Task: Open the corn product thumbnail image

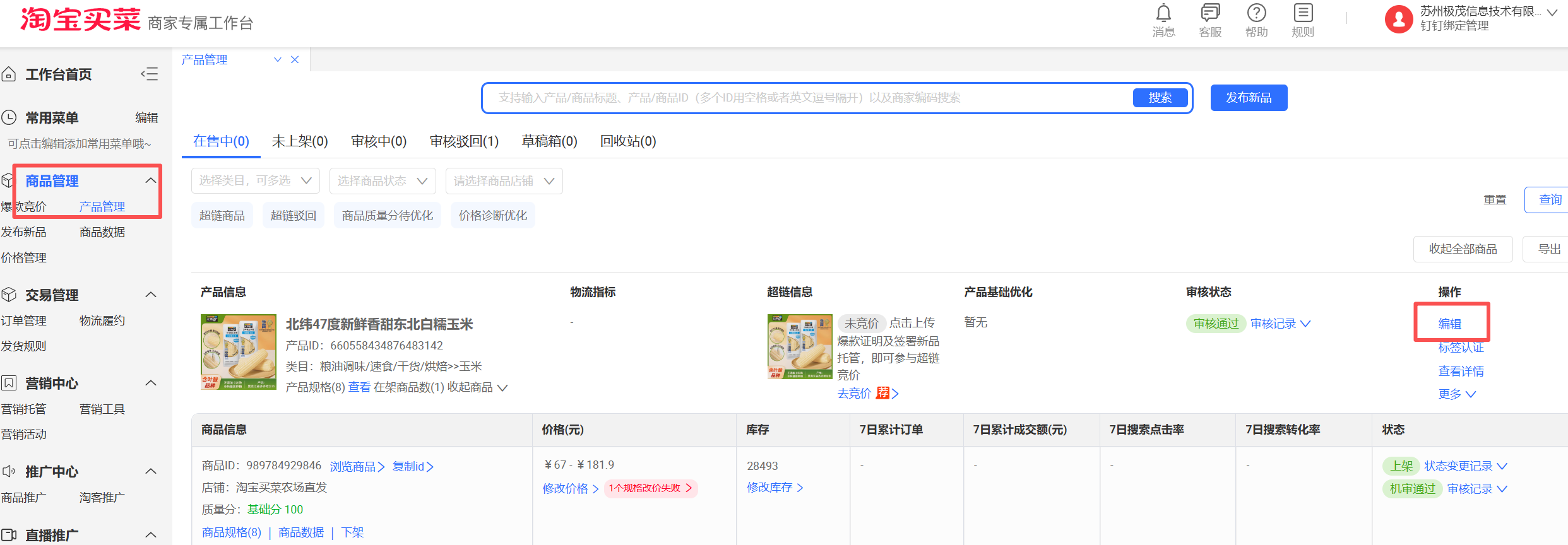Action: 239,352
